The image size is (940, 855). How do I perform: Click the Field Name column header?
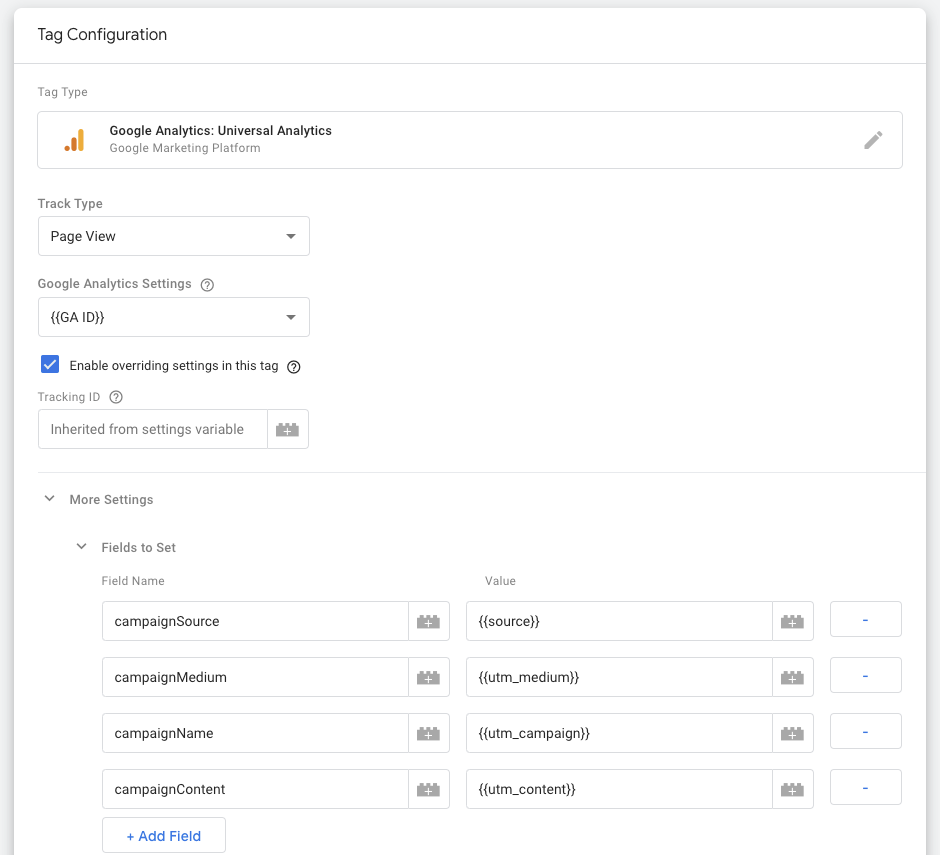(x=132, y=581)
